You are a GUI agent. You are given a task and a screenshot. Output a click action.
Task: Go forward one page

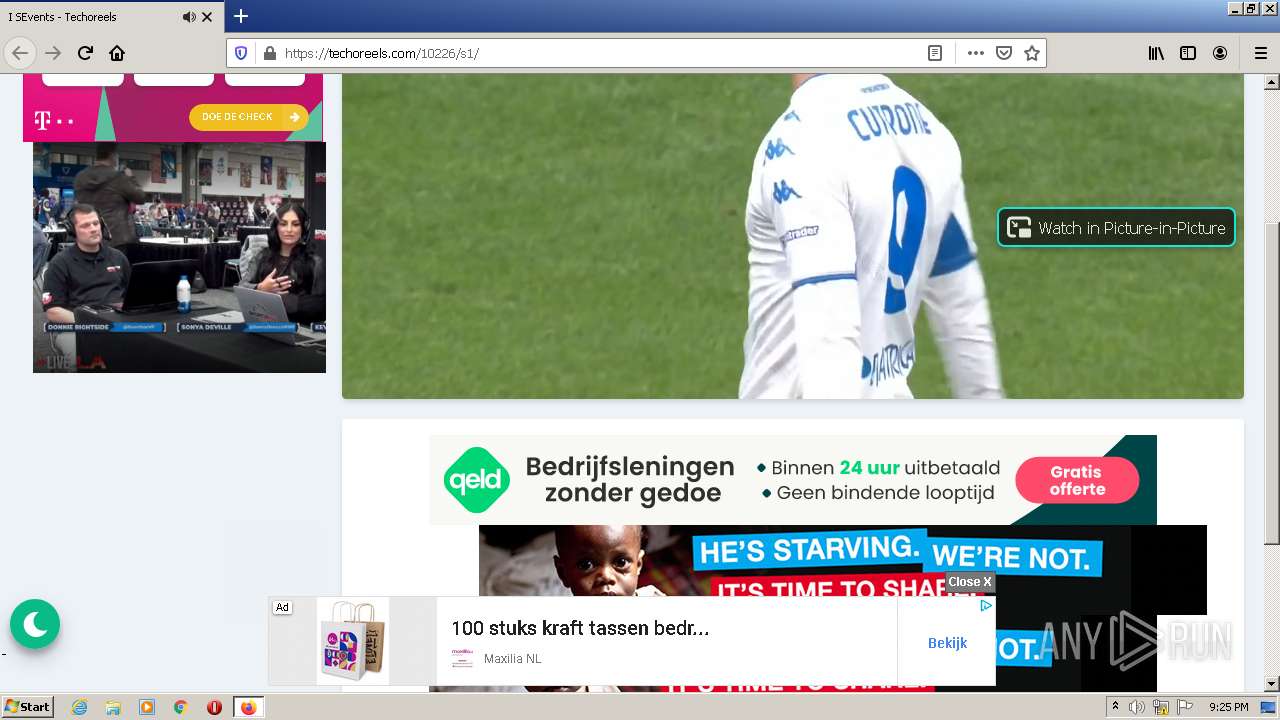point(53,53)
